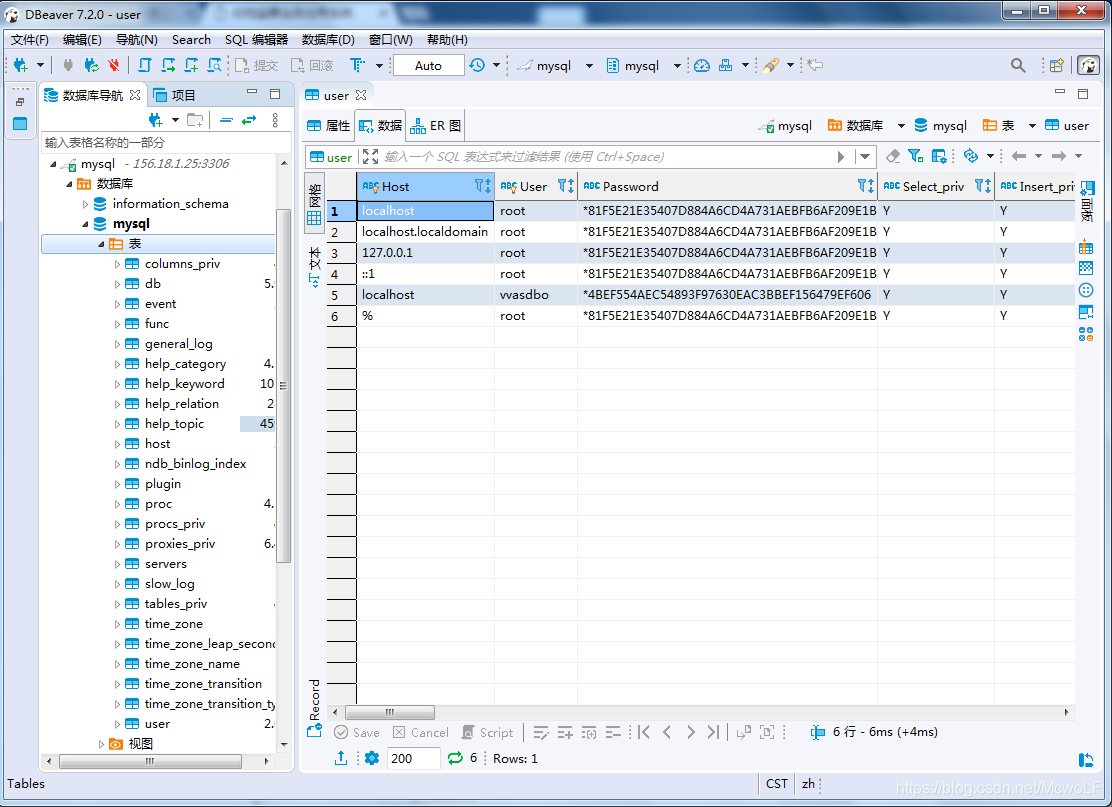1112x807 pixels.
Task: Click the Script button
Action: 487,733
